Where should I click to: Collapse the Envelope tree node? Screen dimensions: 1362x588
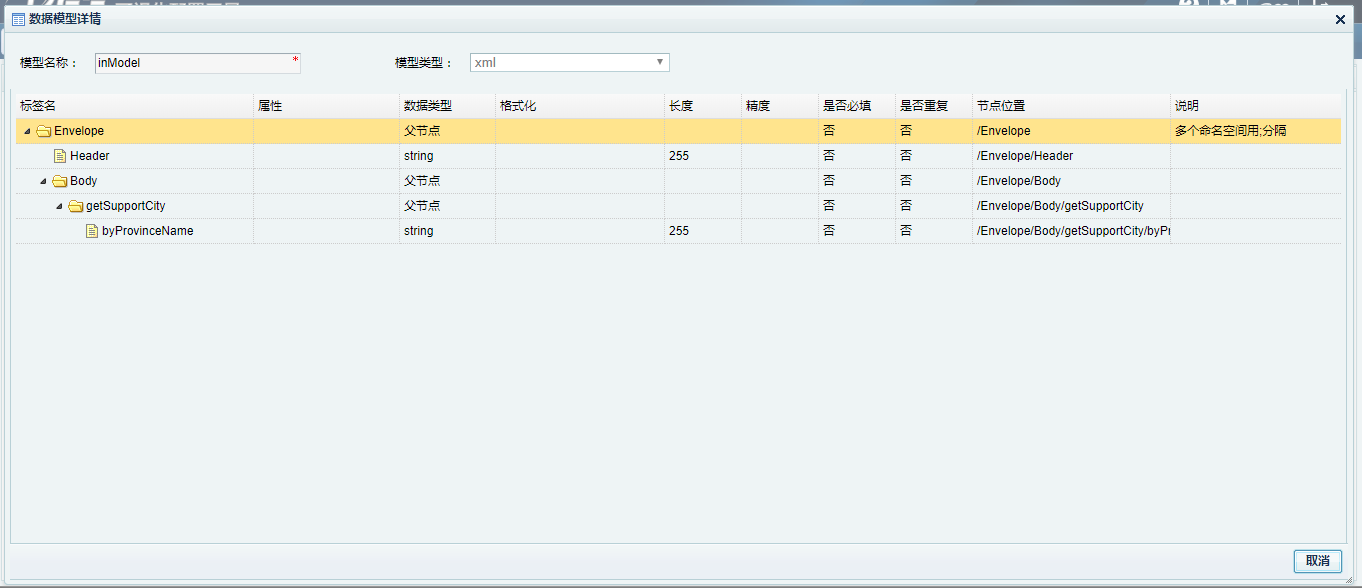[27, 131]
